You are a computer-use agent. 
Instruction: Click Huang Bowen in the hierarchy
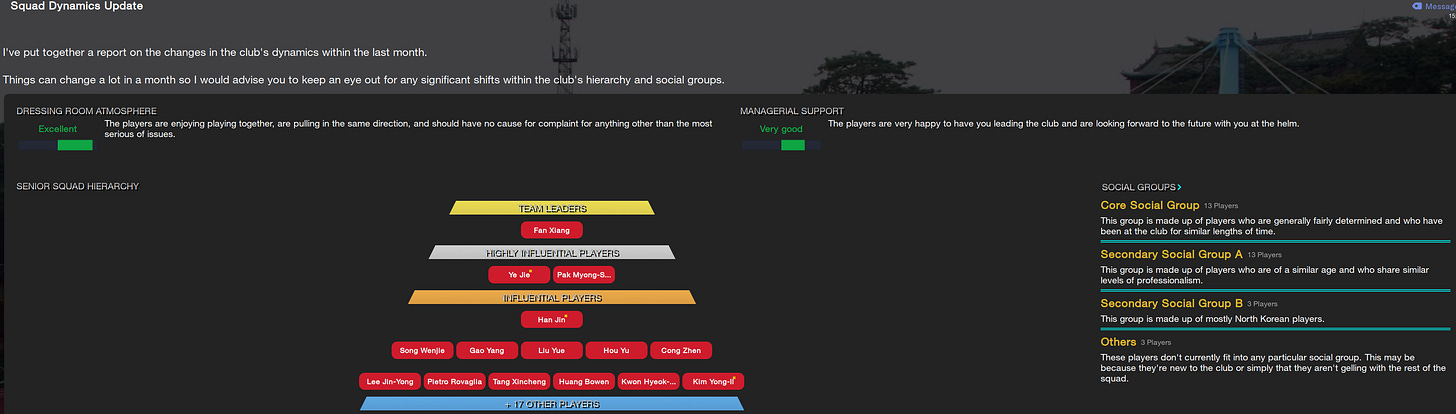coord(584,382)
